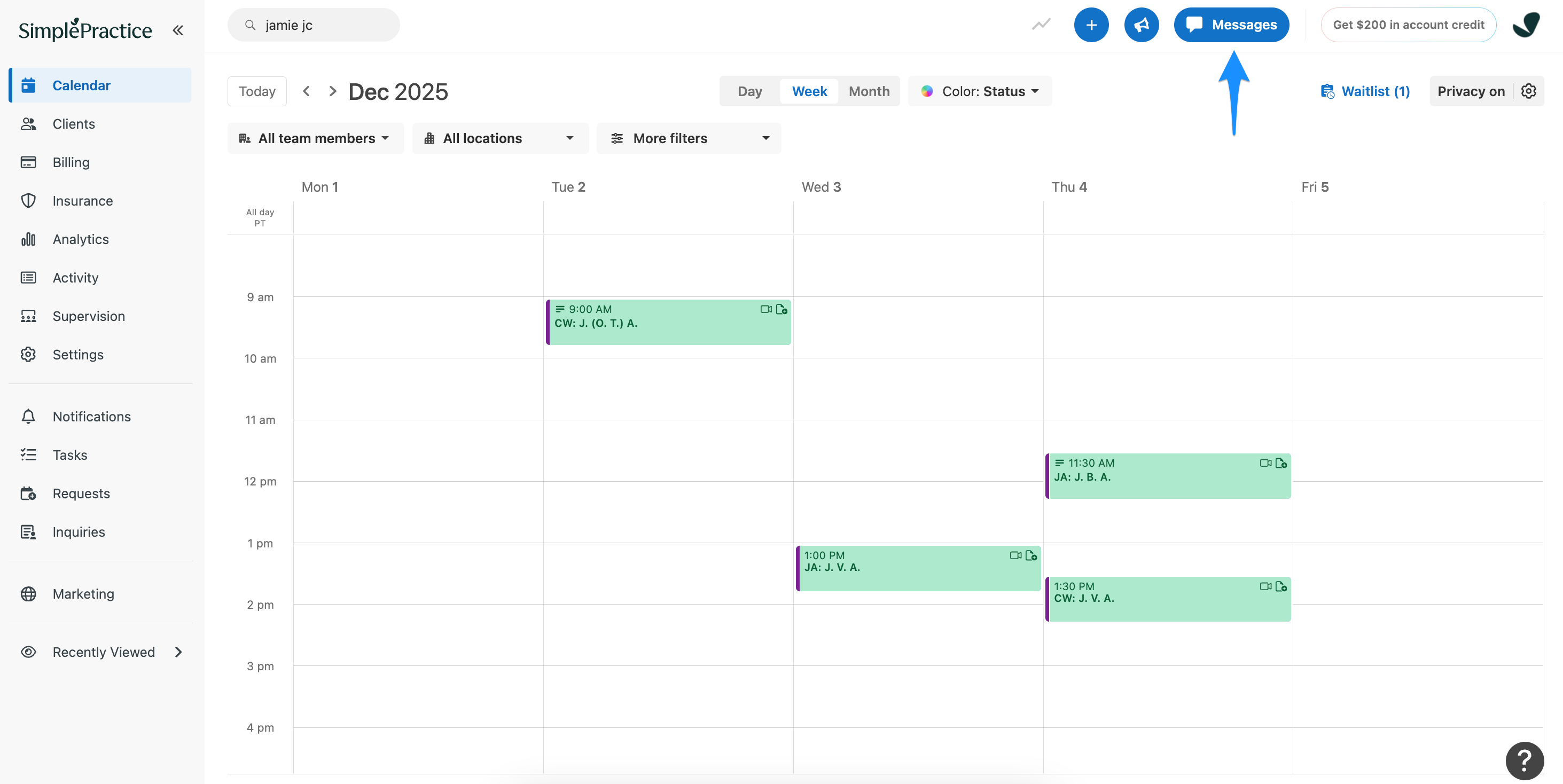Click the Notifications bell icon
The height and width of the screenshot is (784, 1563).
pos(28,416)
